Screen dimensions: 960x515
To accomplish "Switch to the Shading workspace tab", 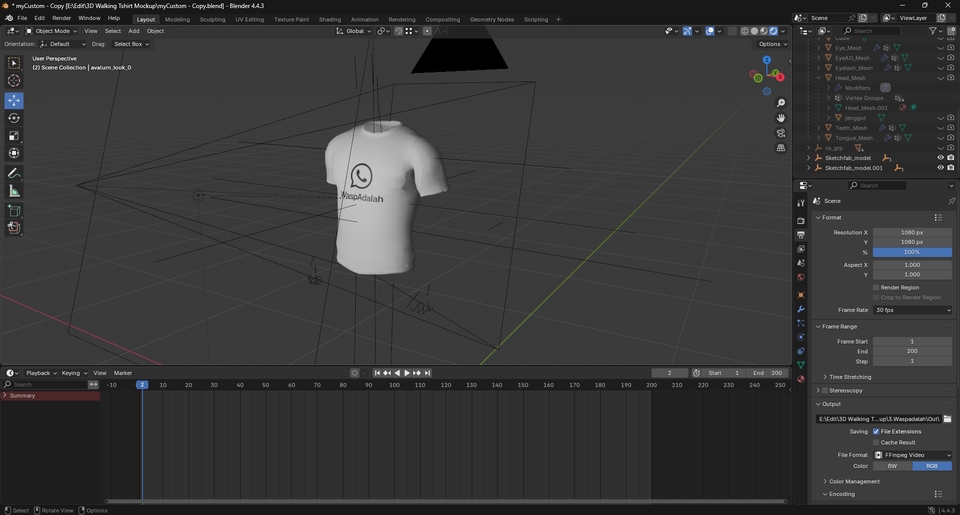I will (x=329, y=19).
